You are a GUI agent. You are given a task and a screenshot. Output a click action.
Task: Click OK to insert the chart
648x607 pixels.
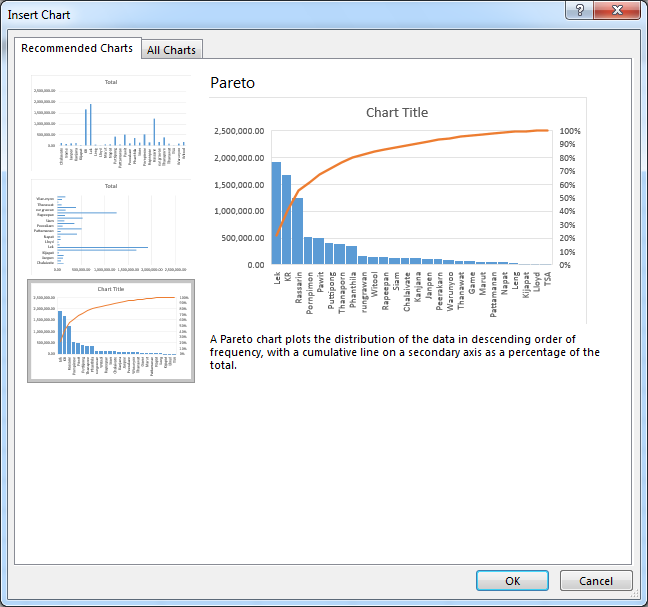tap(512, 581)
